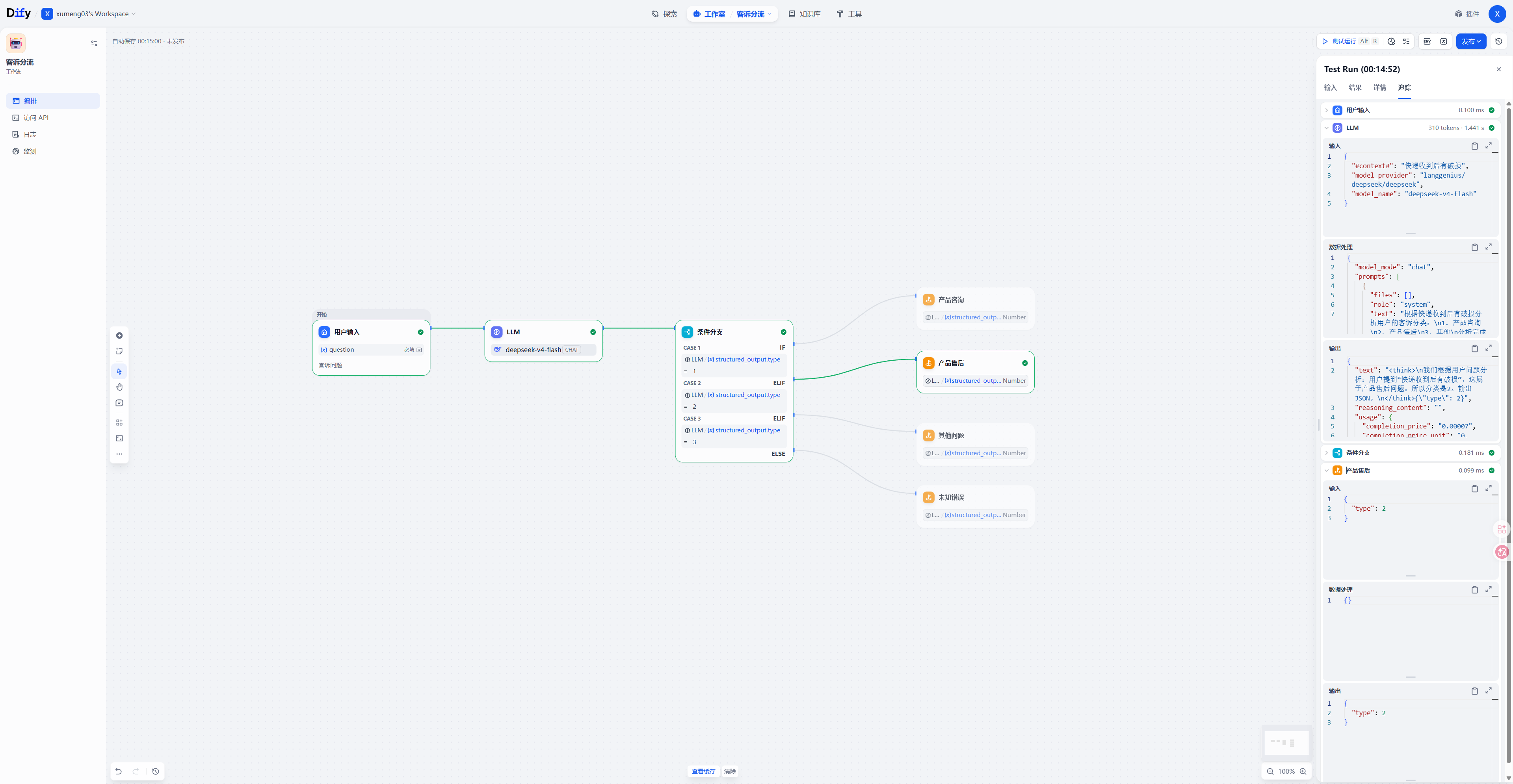This screenshot has height=784, width=1513.
Task: Open 探索 in top navigation
Action: (664, 14)
